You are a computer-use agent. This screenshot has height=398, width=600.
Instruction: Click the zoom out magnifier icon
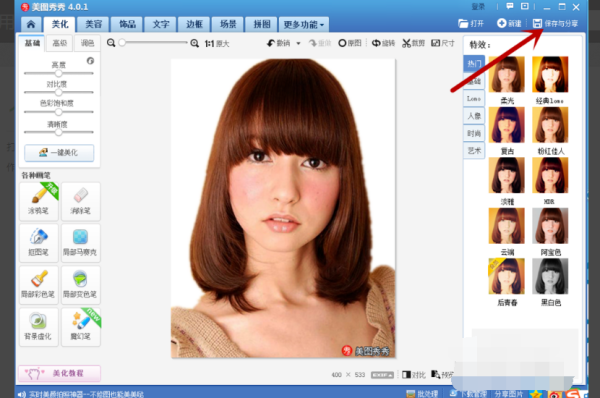pyautogui.click(x=111, y=43)
